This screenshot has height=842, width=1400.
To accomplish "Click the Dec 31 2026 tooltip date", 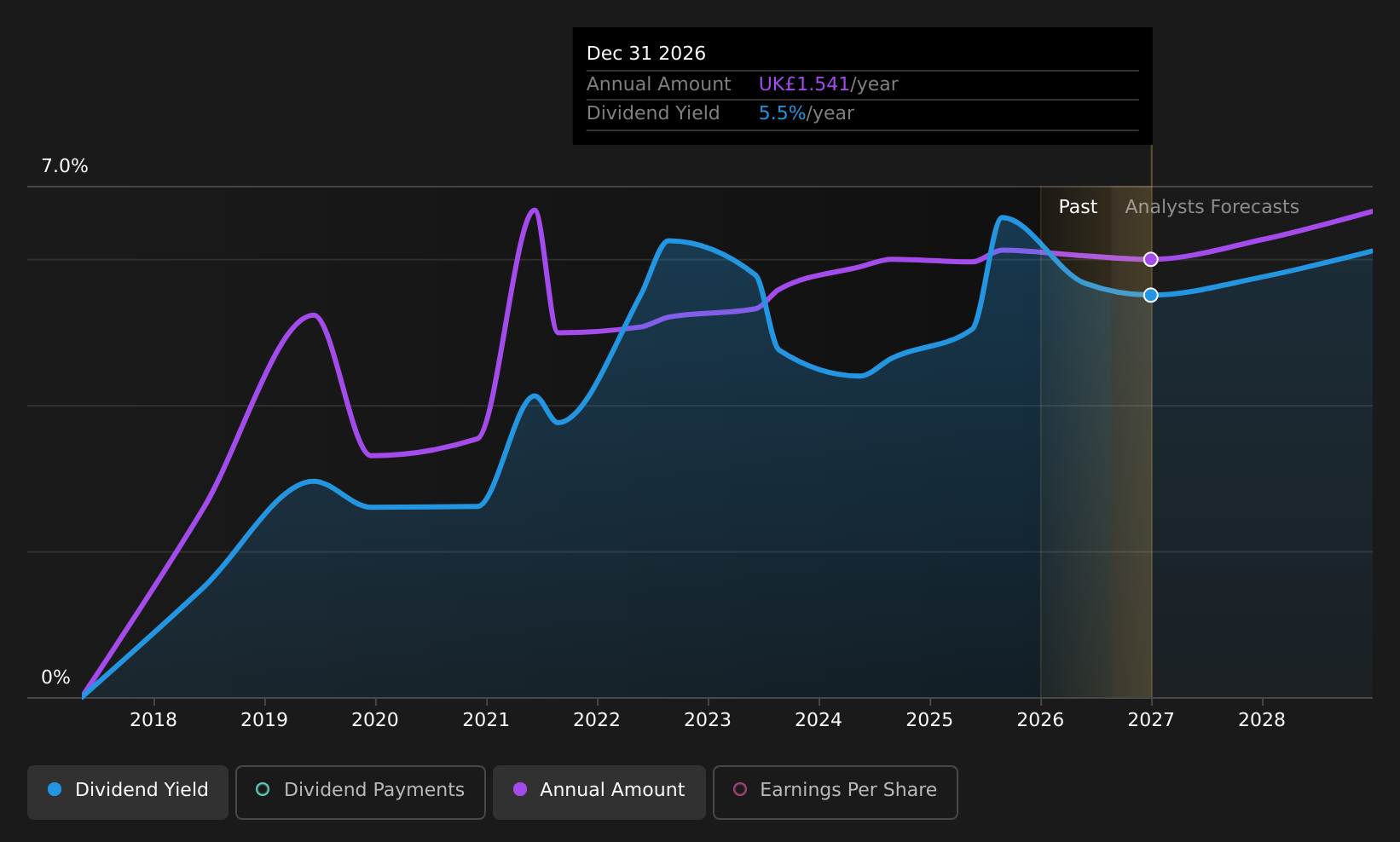I will tap(646, 54).
